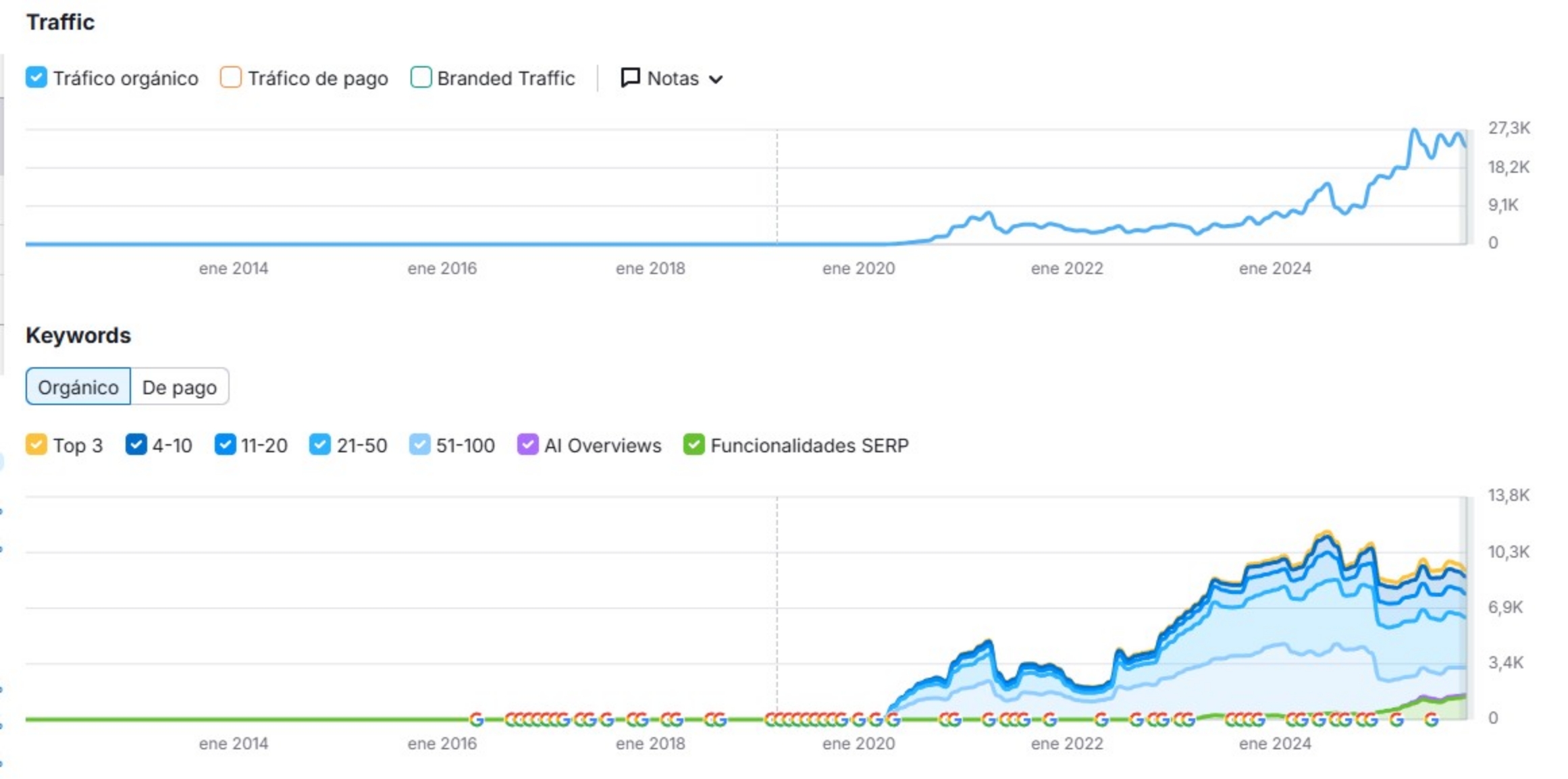Image resolution: width=1568 pixels, height=779 pixels.
Task: Switch to the De pago keywords tab
Action: [x=178, y=386]
